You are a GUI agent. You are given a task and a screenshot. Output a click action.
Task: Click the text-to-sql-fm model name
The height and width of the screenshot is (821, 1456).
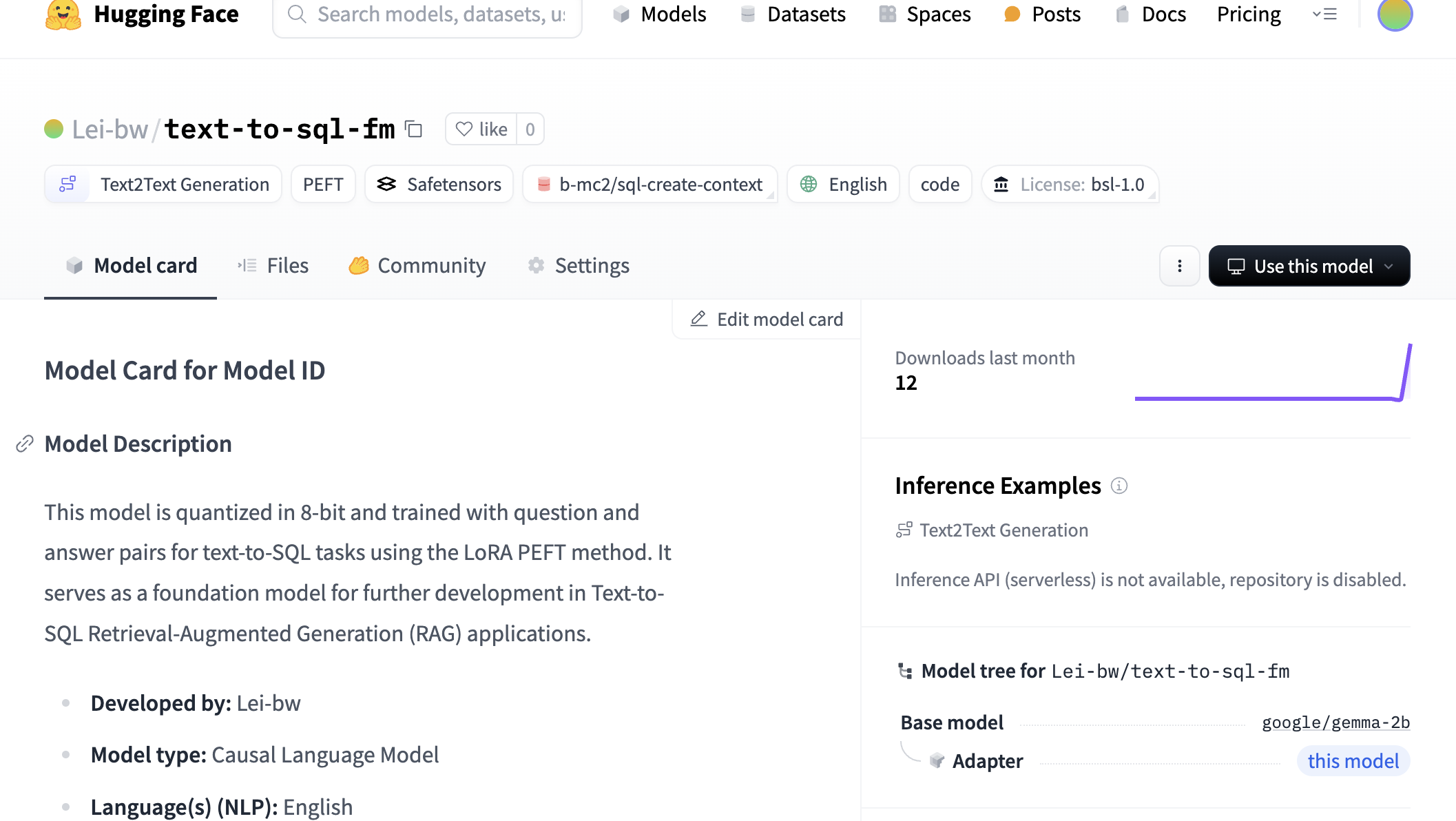point(280,129)
